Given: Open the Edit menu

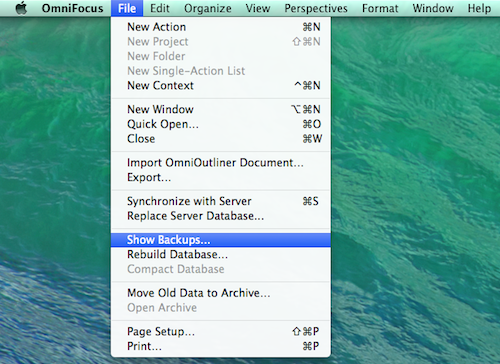Looking at the screenshot, I should pos(160,8).
